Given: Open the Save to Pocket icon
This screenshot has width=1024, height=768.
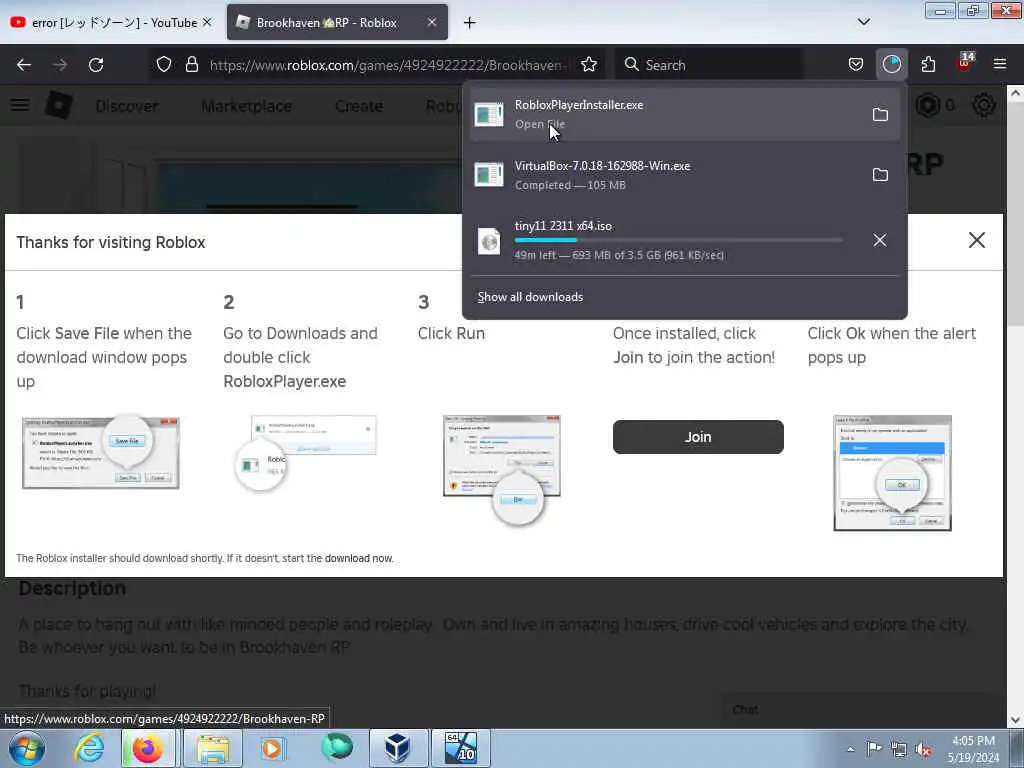Looking at the screenshot, I should point(856,65).
